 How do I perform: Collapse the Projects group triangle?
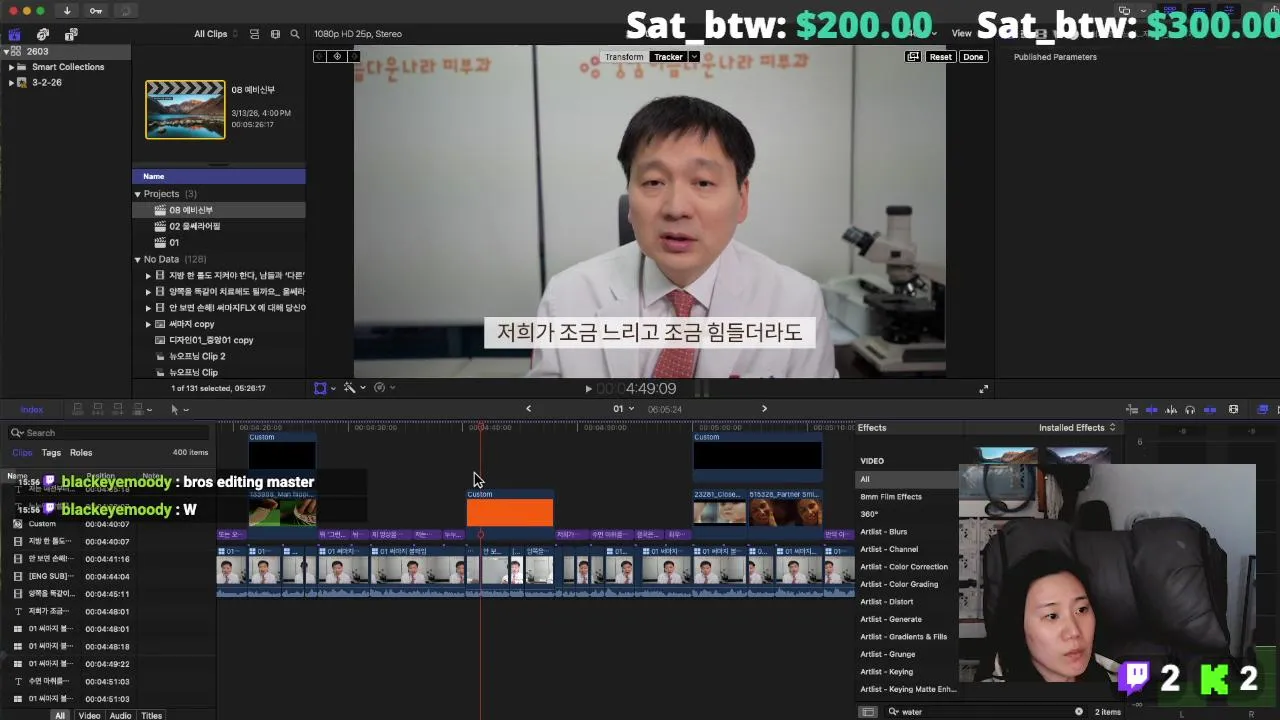click(x=138, y=194)
